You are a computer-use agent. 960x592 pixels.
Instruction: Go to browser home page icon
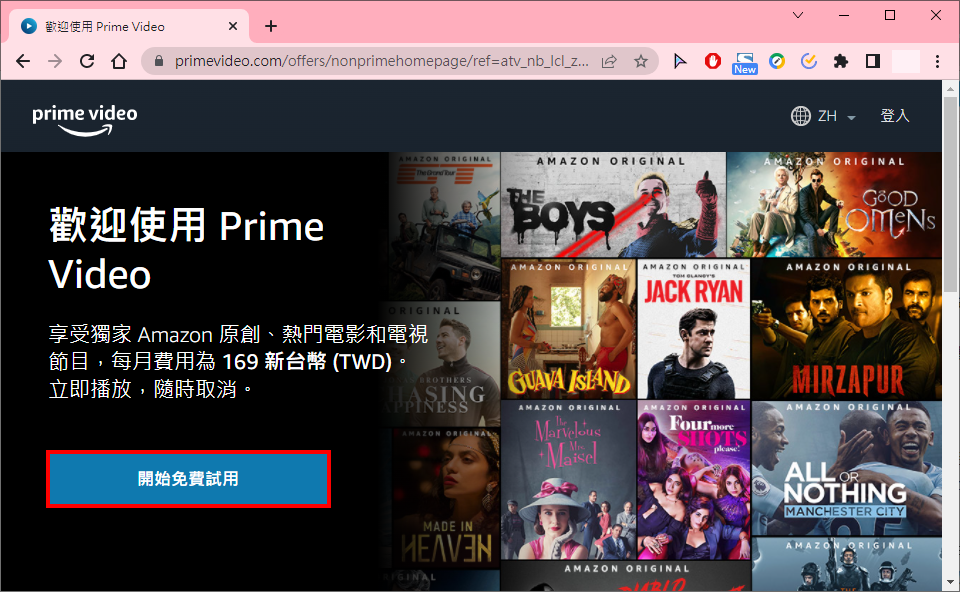tap(119, 61)
